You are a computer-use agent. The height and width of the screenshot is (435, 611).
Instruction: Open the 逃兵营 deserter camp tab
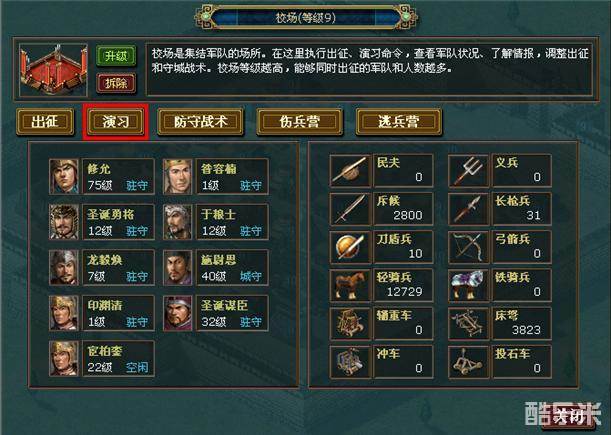[x=399, y=122]
